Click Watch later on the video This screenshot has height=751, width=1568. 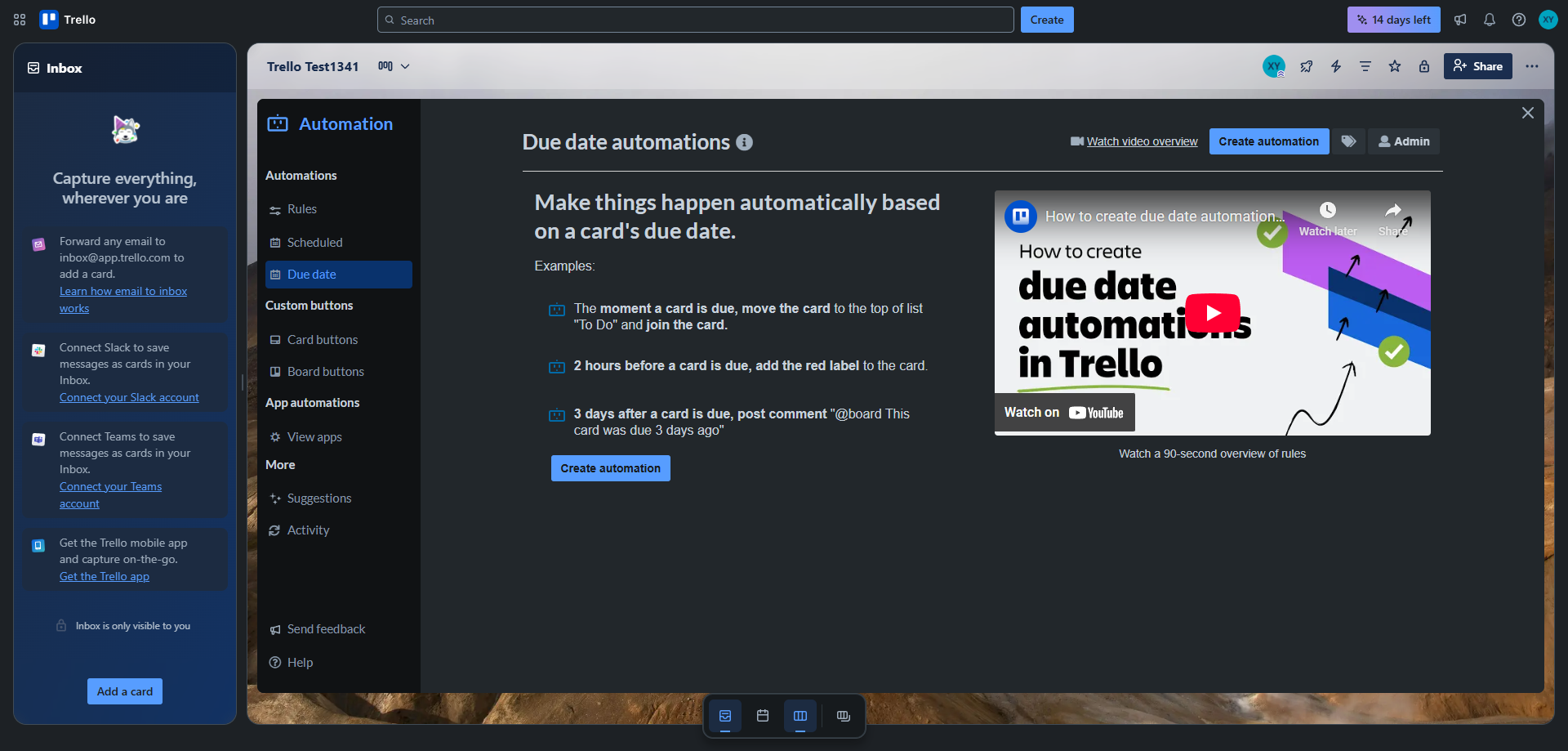[1328, 219]
